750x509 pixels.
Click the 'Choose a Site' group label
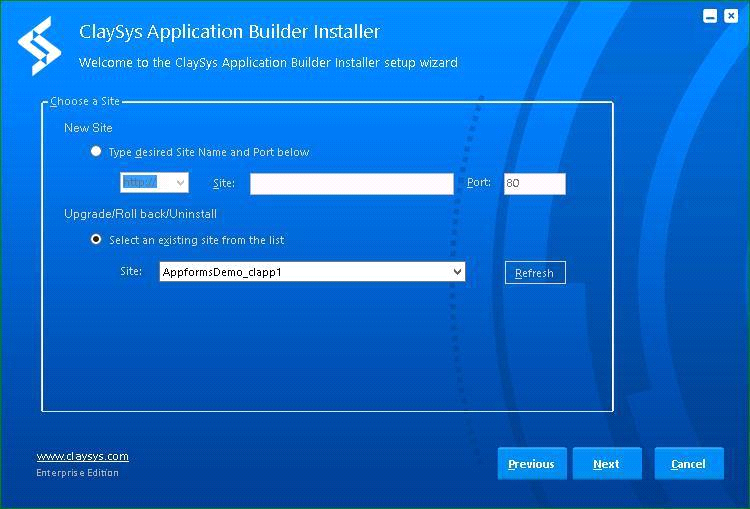tap(85, 101)
